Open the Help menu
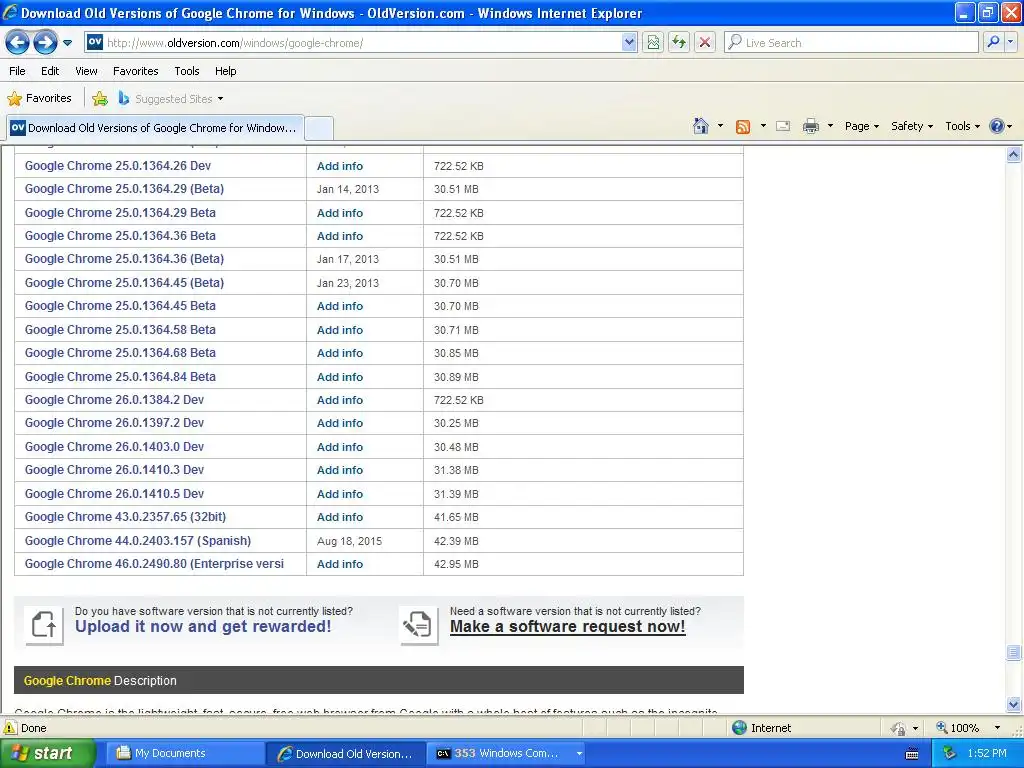The width and height of the screenshot is (1024, 768). click(225, 71)
